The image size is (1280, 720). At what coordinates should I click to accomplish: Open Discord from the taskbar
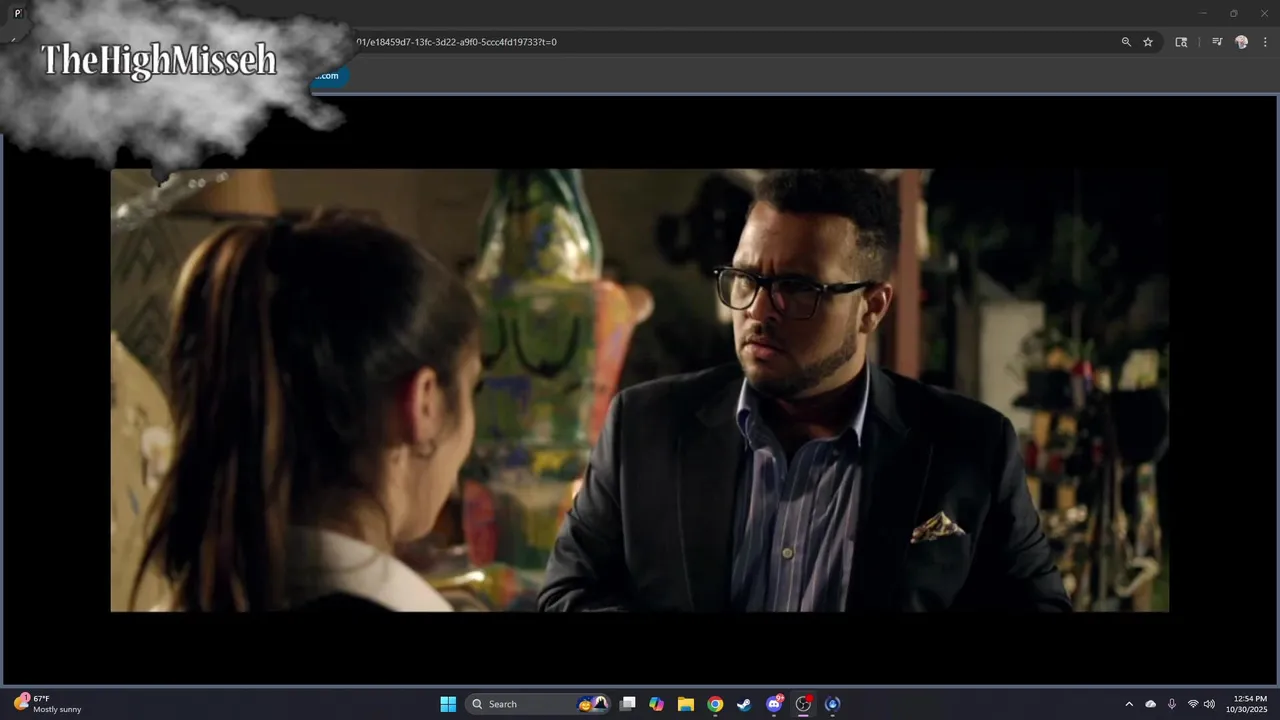click(774, 704)
